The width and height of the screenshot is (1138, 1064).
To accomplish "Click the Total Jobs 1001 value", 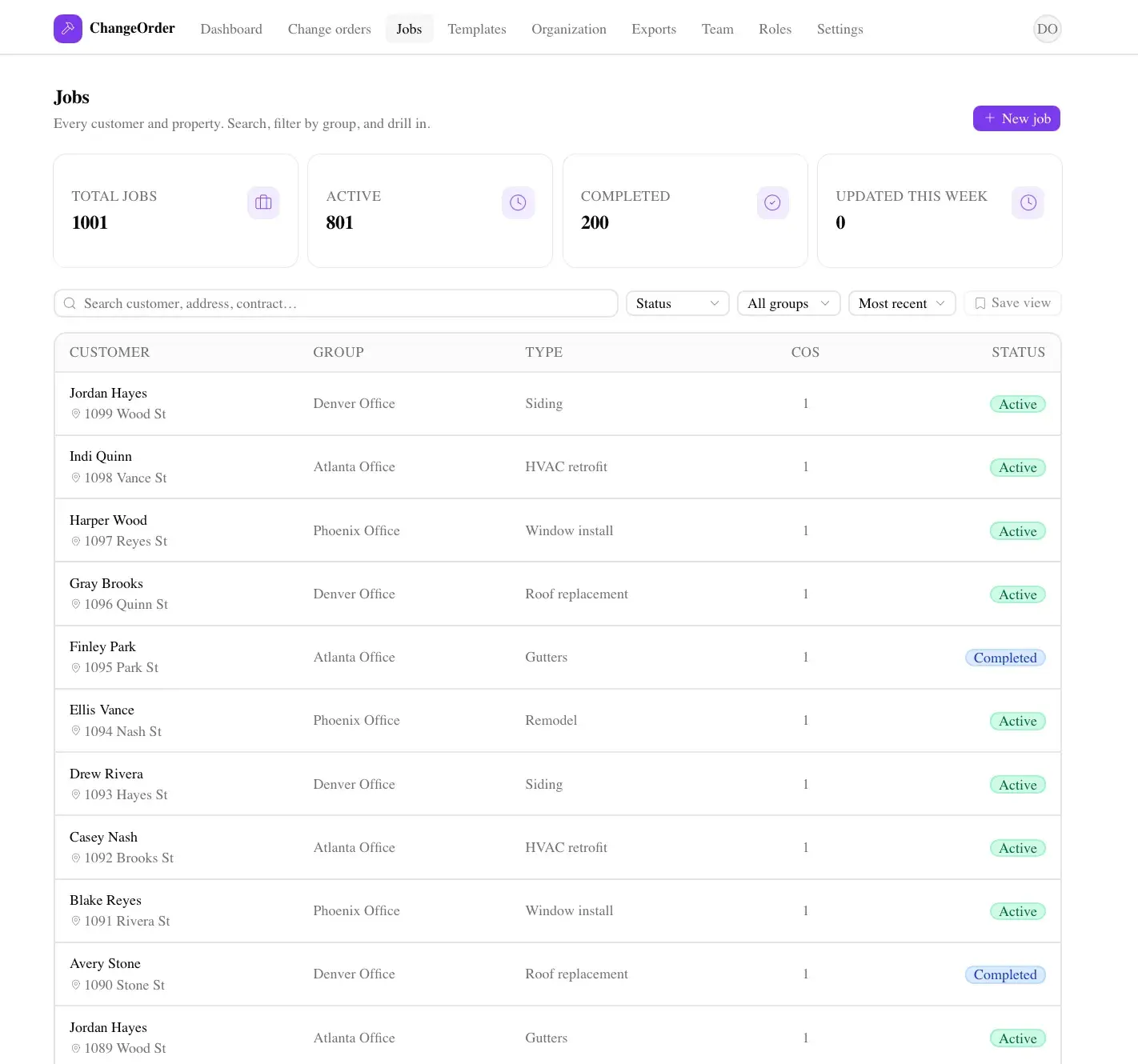I will click(x=90, y=222).
